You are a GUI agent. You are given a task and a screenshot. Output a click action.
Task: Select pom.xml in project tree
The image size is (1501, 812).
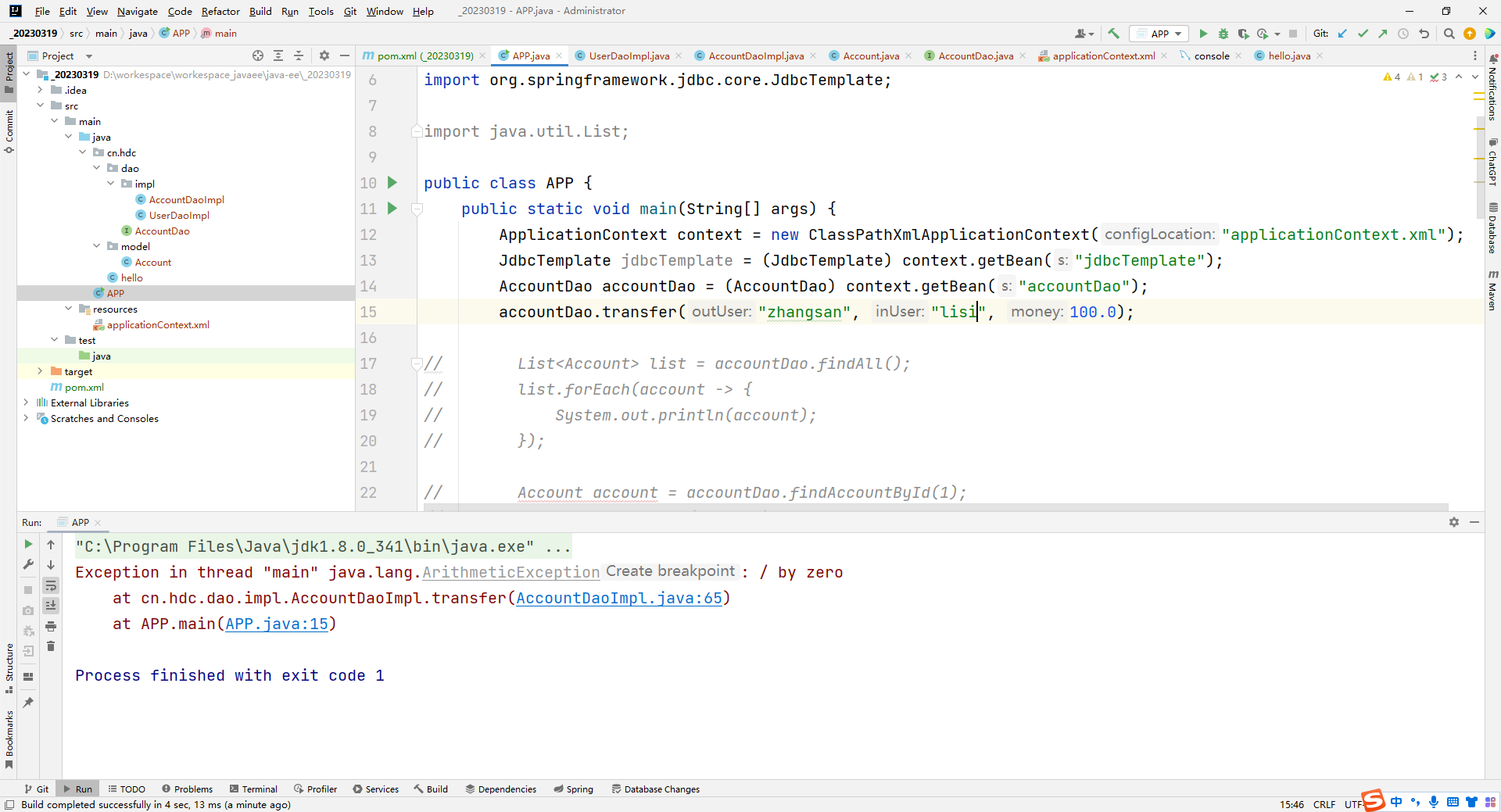click(x=84, y=387)
